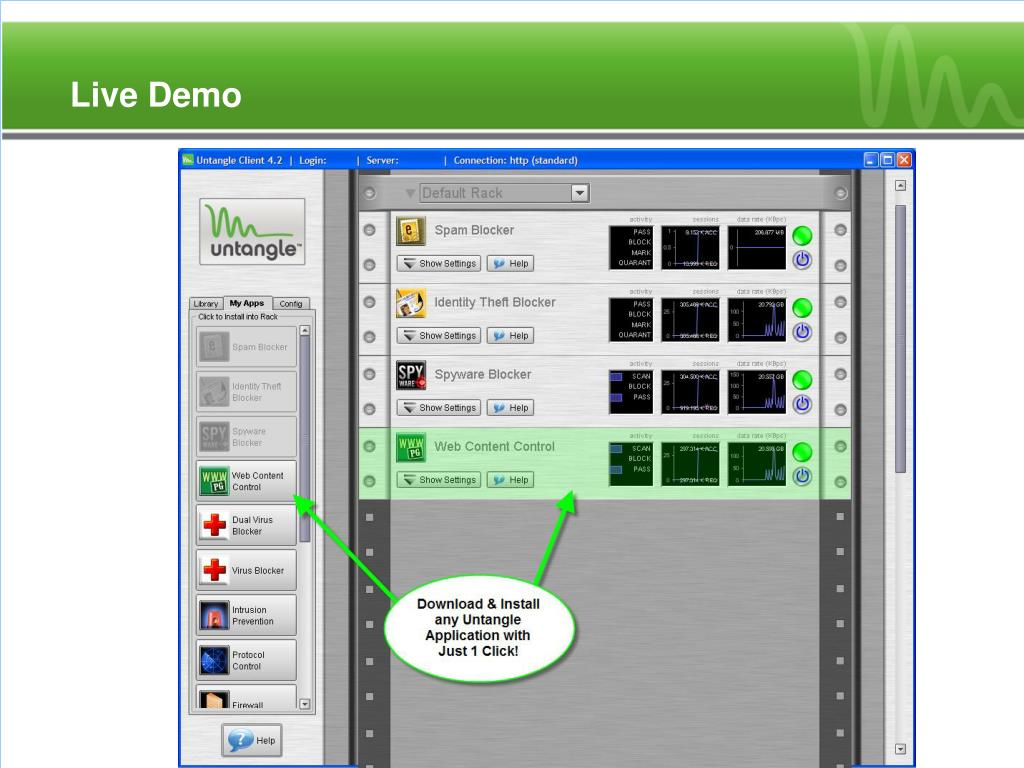Install Intrusion Prevention from My Apps

click(246, 615)
